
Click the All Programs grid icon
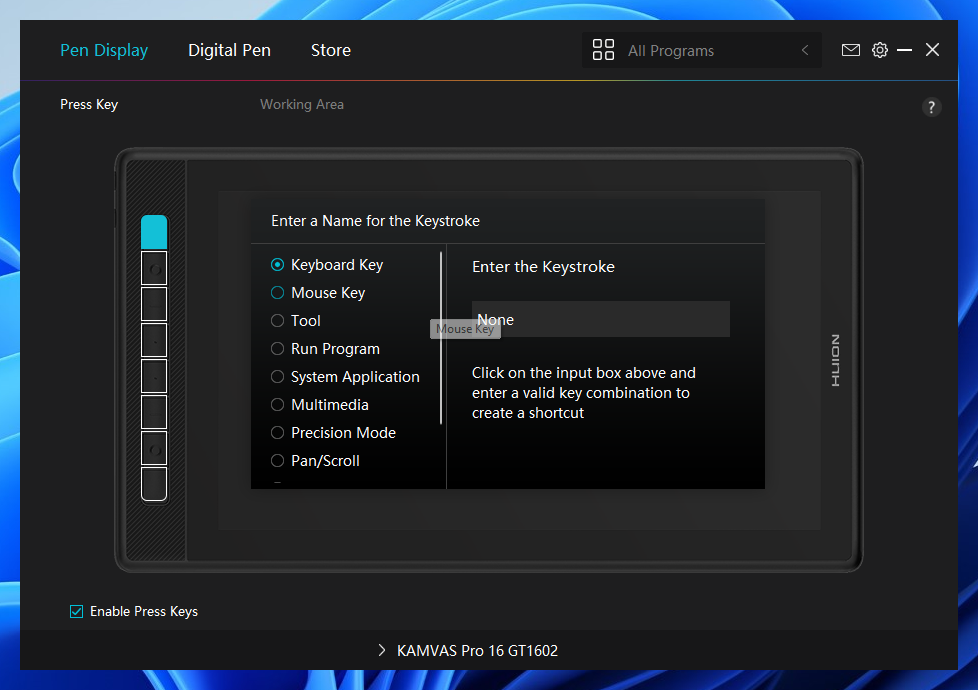[603, 50]
